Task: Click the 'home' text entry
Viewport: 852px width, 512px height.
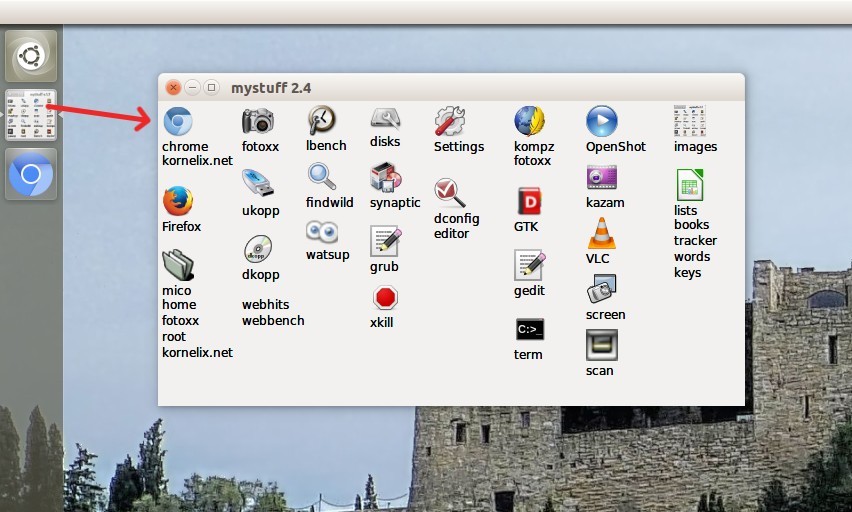Action: point(179,304)
